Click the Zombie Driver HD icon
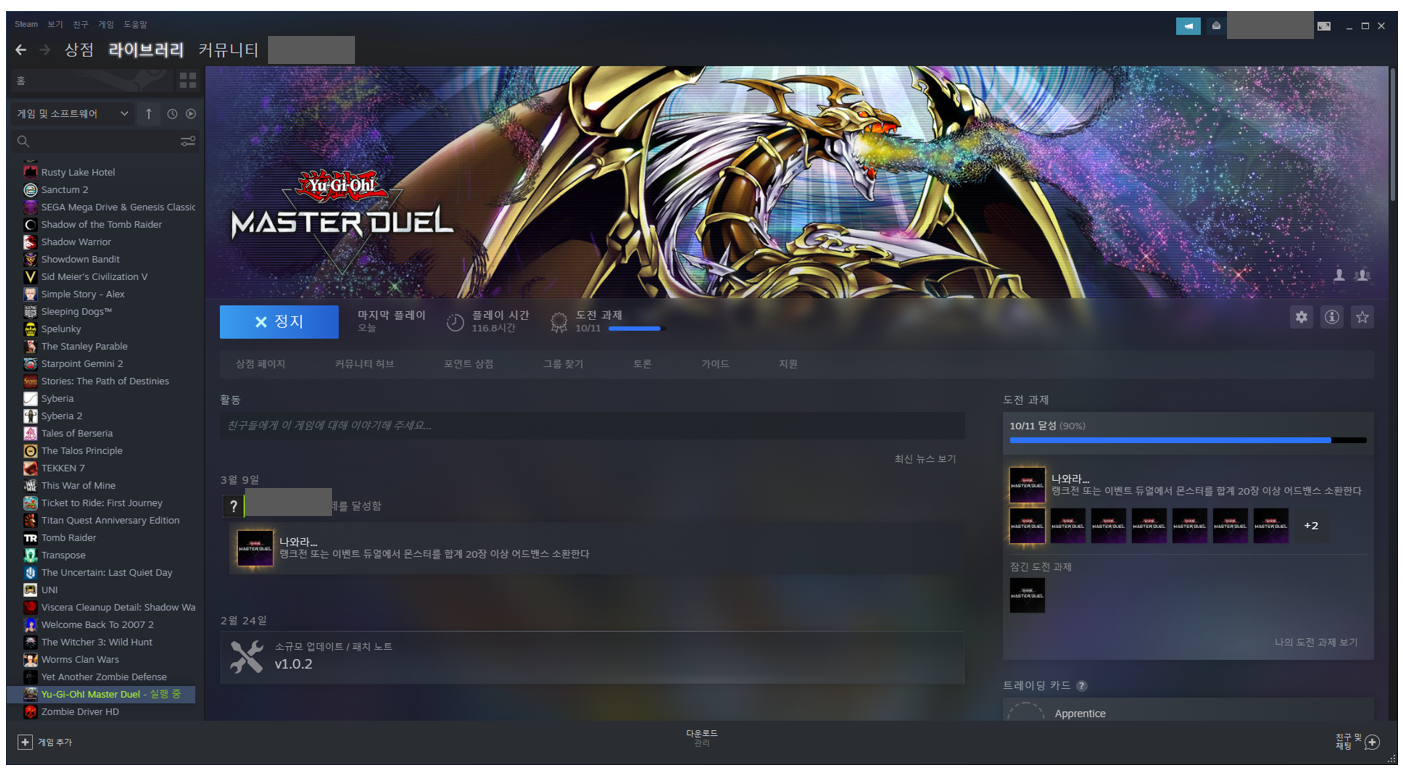Image resolution: width=1403 pixels, height=776 pixels. [30, 712]
